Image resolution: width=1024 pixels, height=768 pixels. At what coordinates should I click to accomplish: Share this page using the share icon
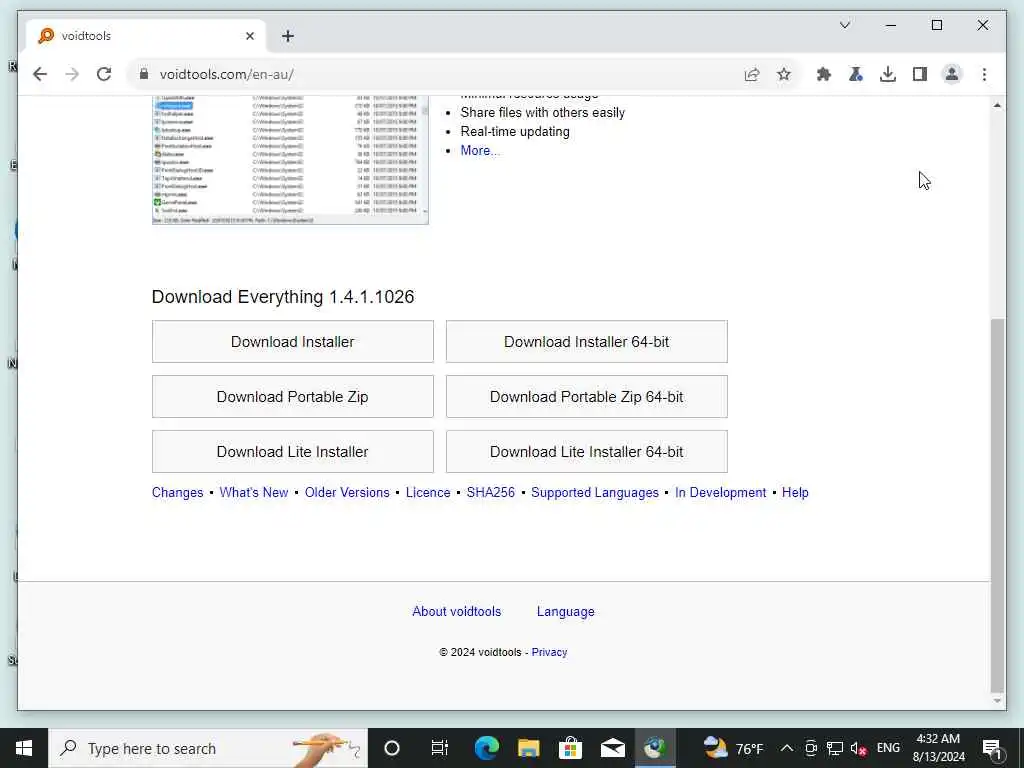752,74
